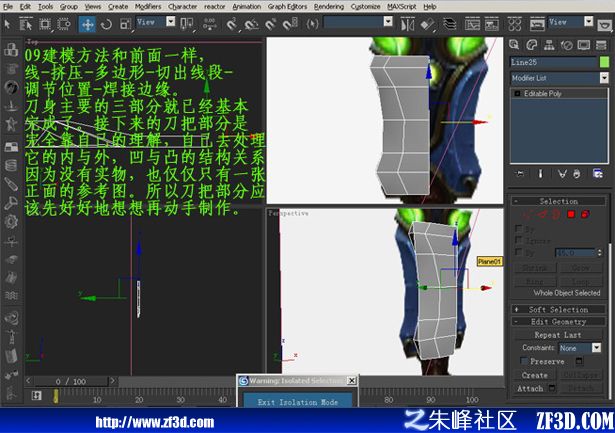This screenshot has height=433, width=615.
Task: Open Select by Name tool
Action: tap(26, 24)
